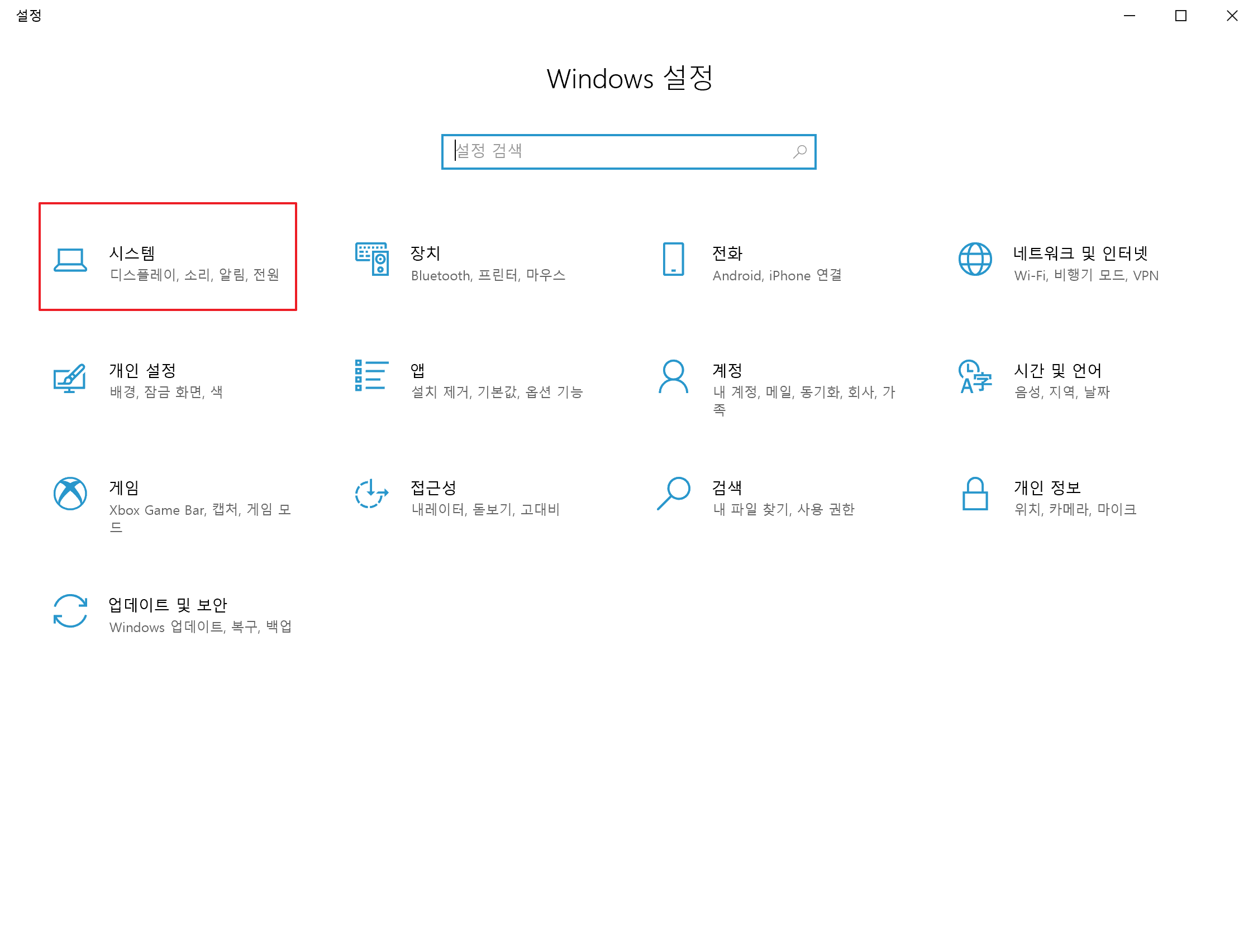Open the 시스템 settings title
This screenshot has height=952, width=1258.
(x=132, y=253)
